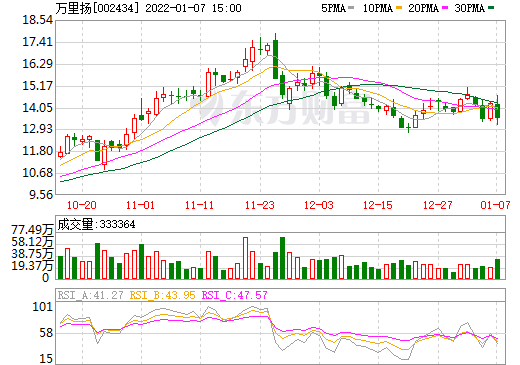This screenshot has height=365, width=520.
Task: Click the RSI_C:47.57 indicator label
Action: coord(235,295)
